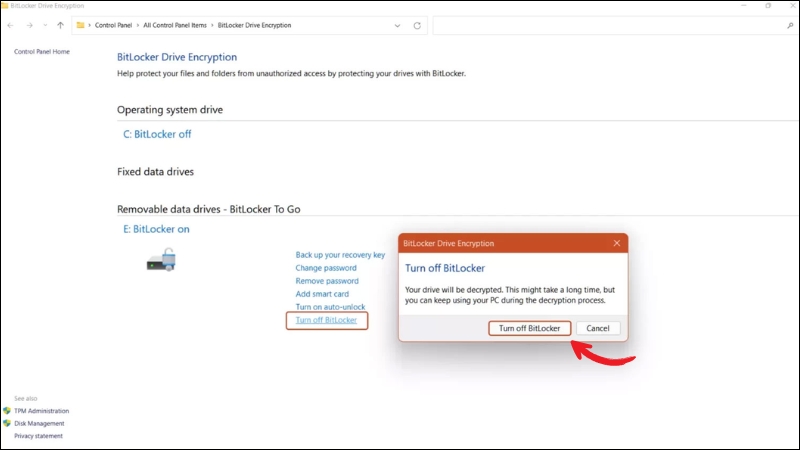800x450 pixels.
Task: Click Removable data drives - BitLocker To Go
Action: tap(209, 209)
